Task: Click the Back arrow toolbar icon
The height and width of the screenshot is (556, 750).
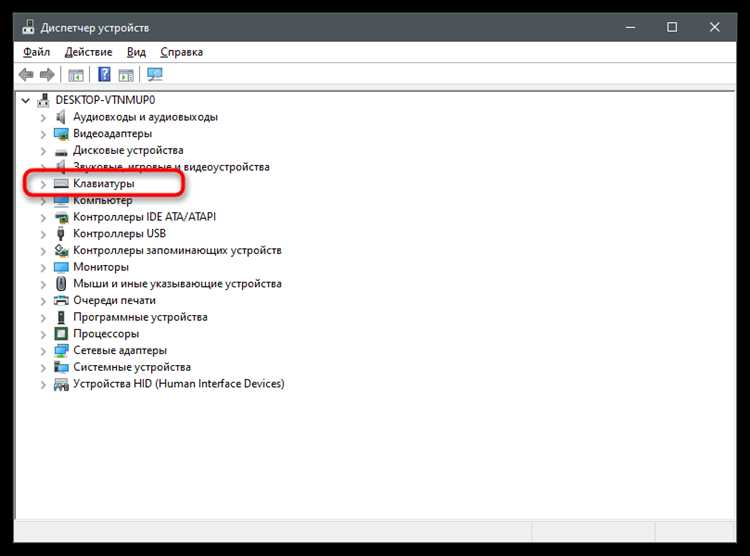Action: (26, 75)
